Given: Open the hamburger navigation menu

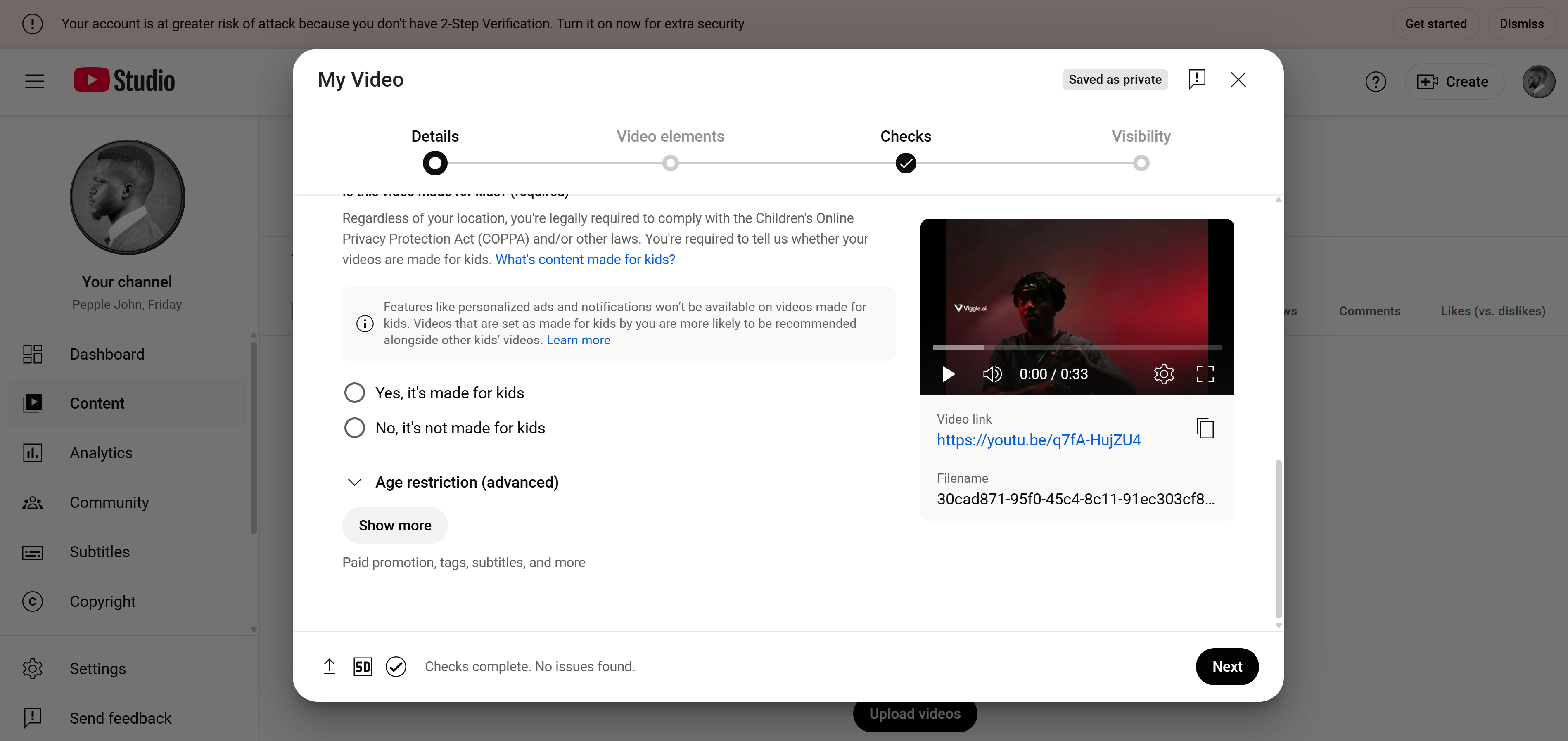Looking at the screenshot, I should click(34, 80).
